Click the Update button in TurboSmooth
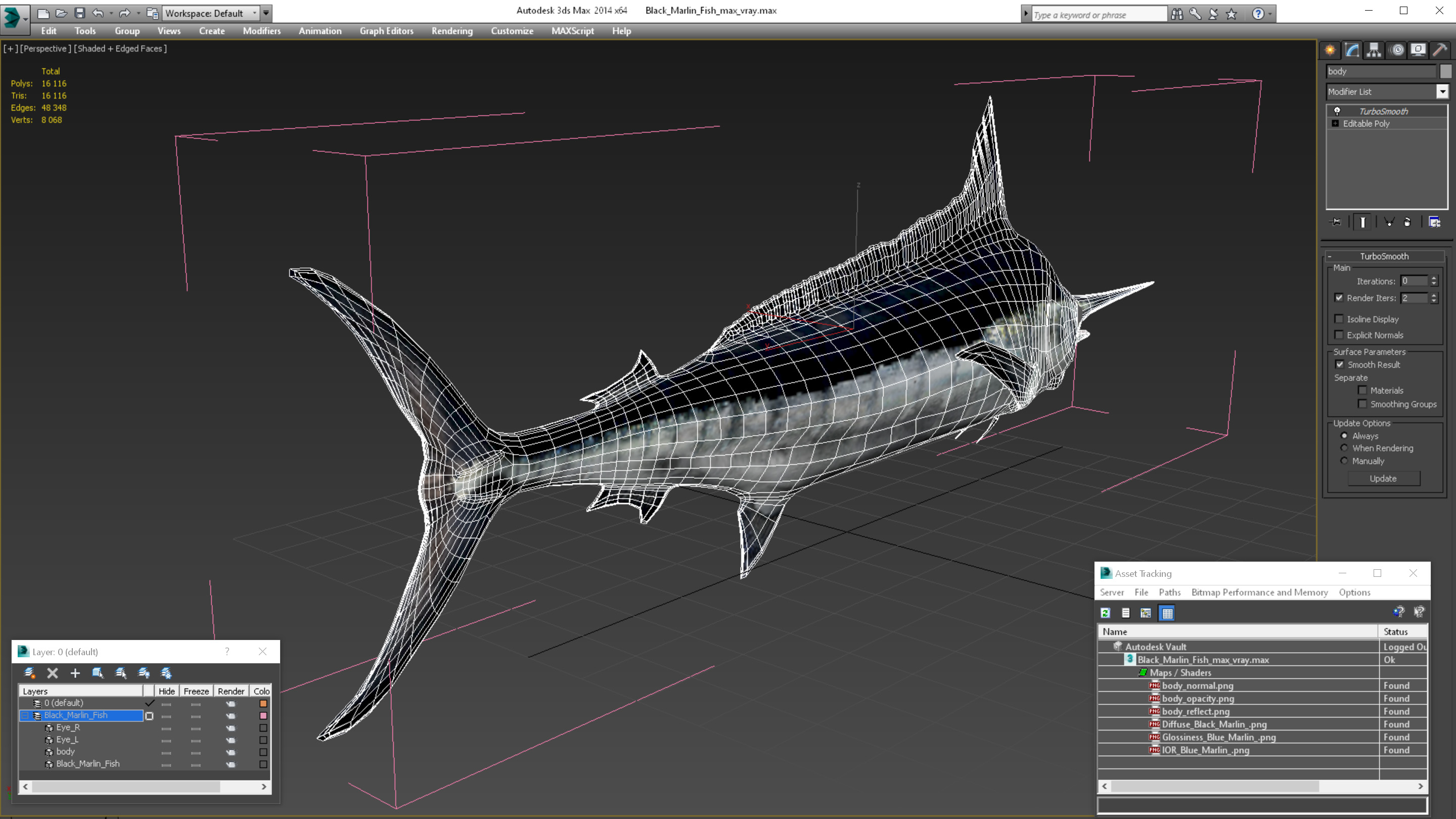 1383,478
